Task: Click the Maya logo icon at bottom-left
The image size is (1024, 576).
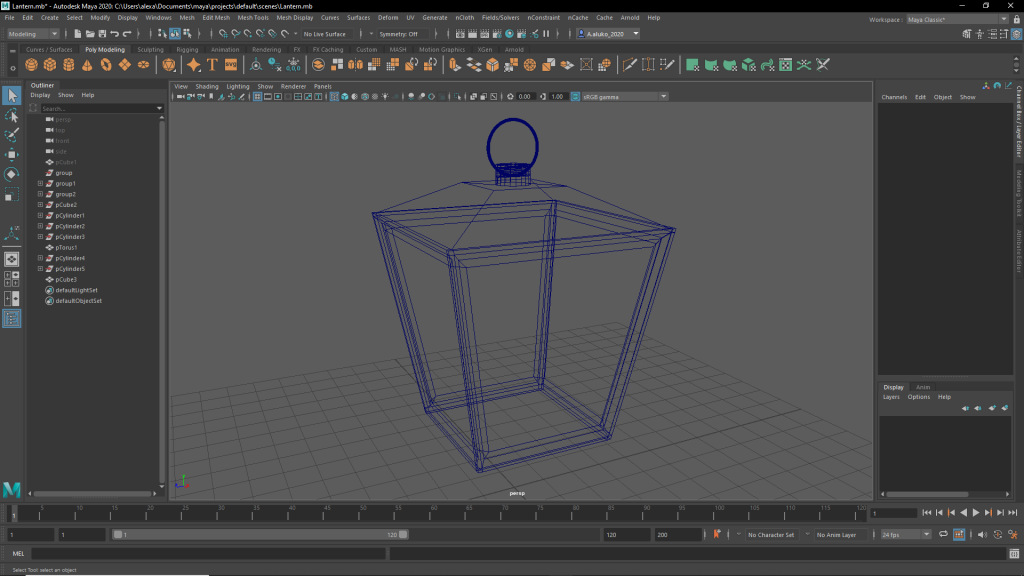Action: click(12, 489)
